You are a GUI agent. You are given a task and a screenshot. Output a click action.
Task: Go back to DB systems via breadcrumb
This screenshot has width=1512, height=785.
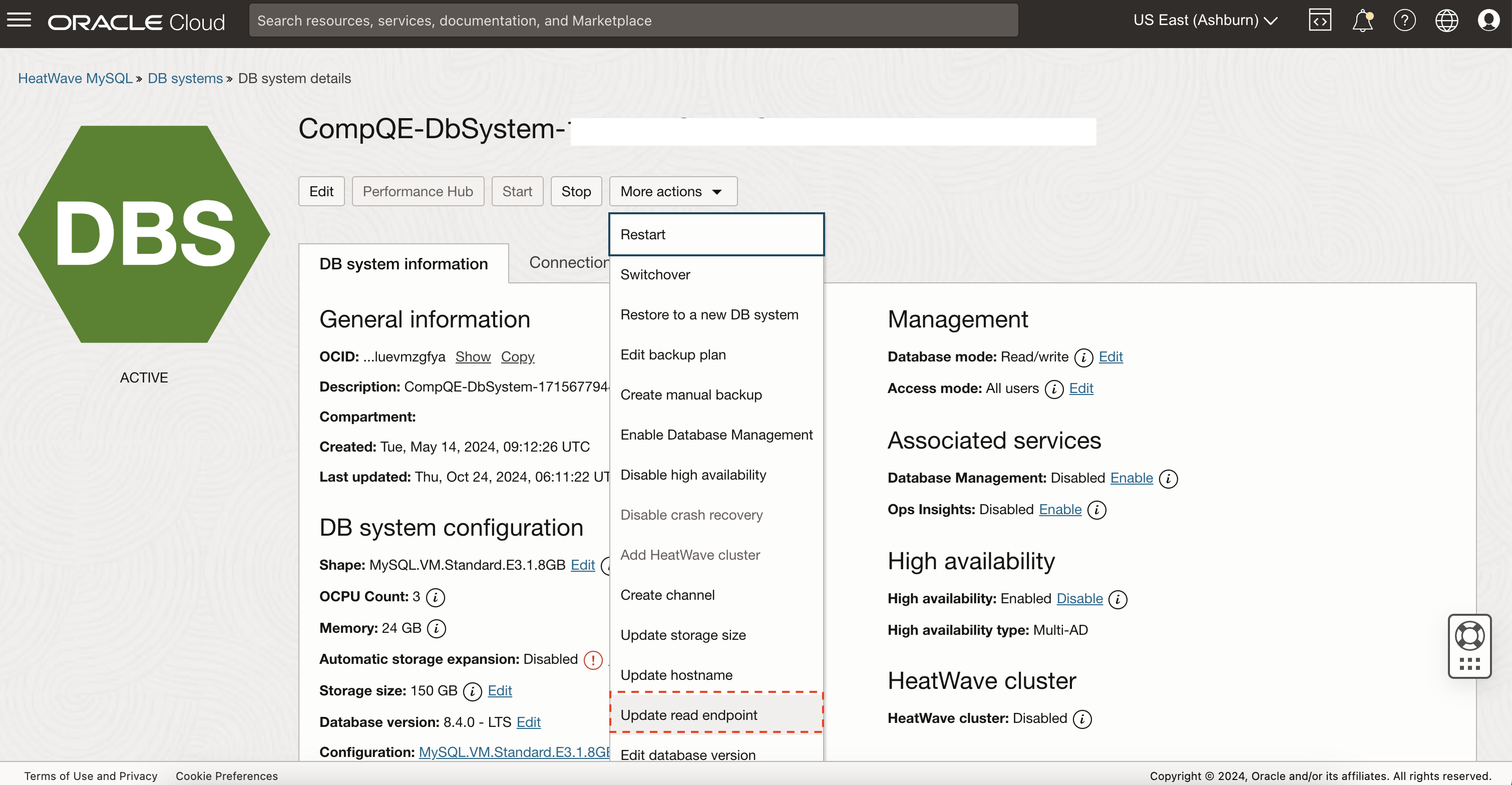tap(184, 78)
